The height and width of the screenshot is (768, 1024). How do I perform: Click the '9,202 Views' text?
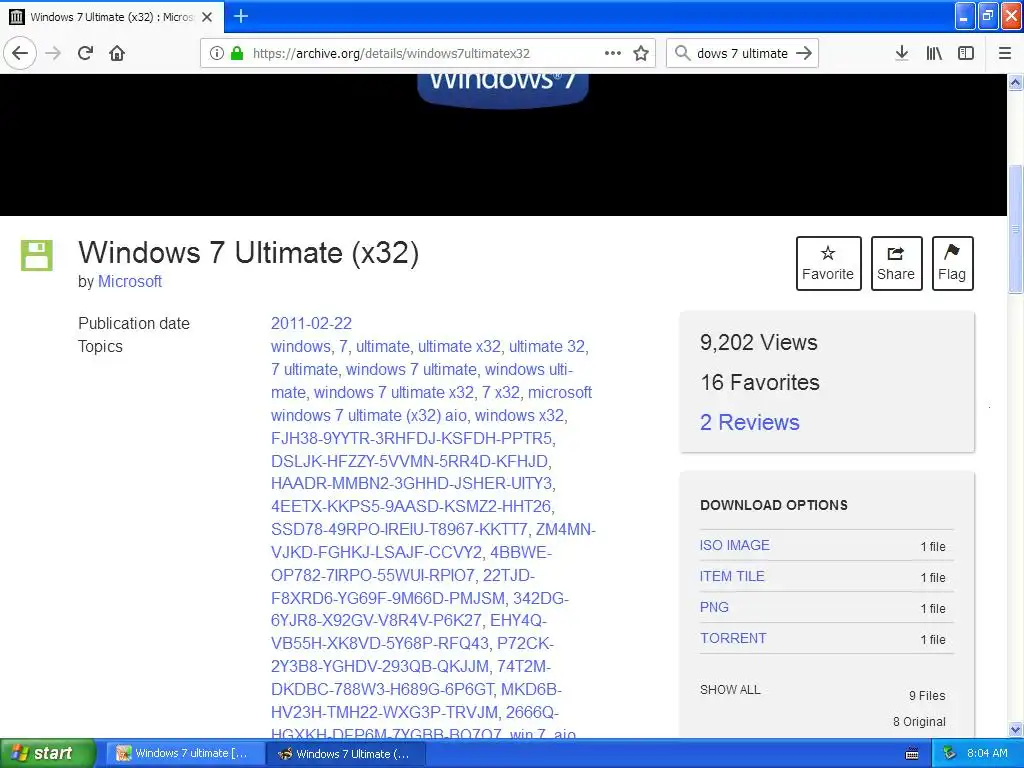pyautogui.click(x=759, y=342)
